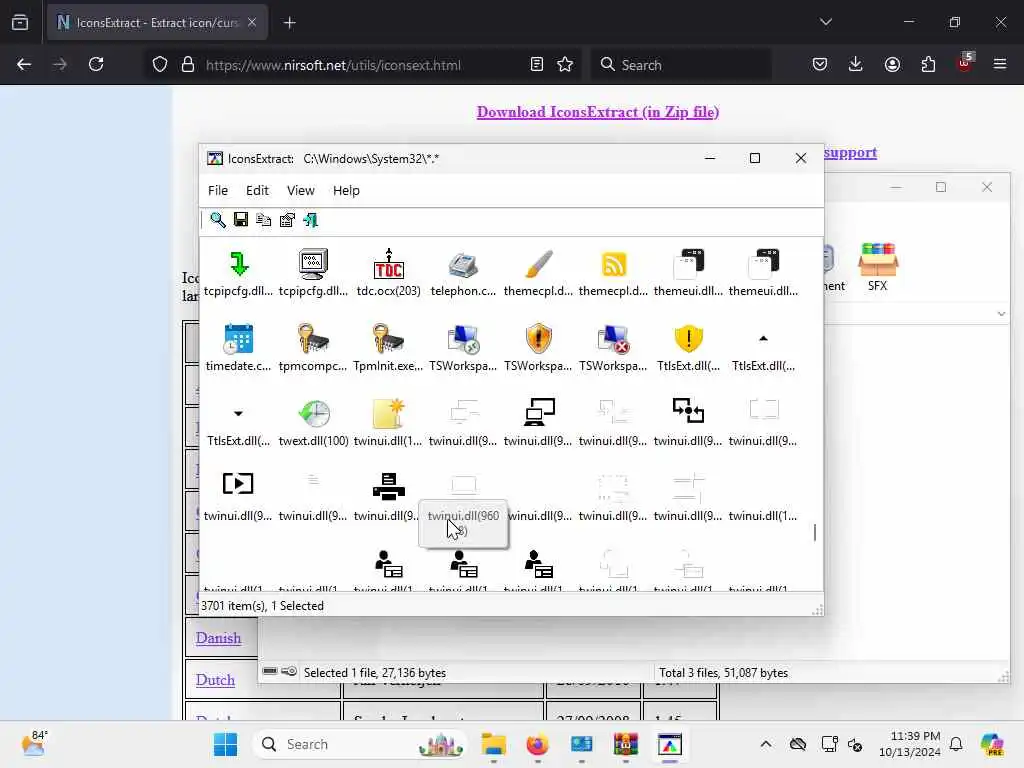
Task: Open the taskbar clock and date
Action: (x=910, y=744)
